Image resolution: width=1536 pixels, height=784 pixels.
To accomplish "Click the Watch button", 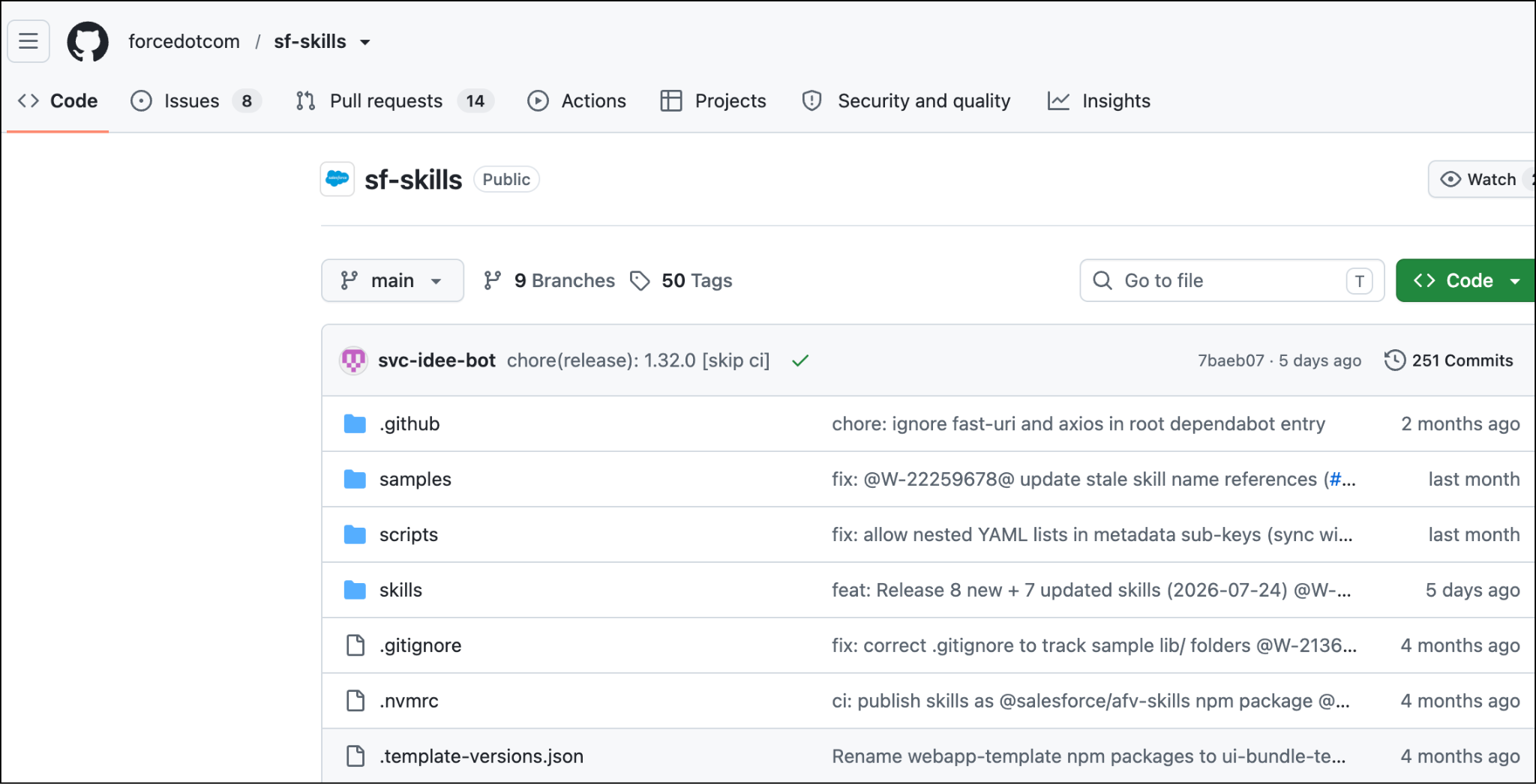I will pos(1481,179).
